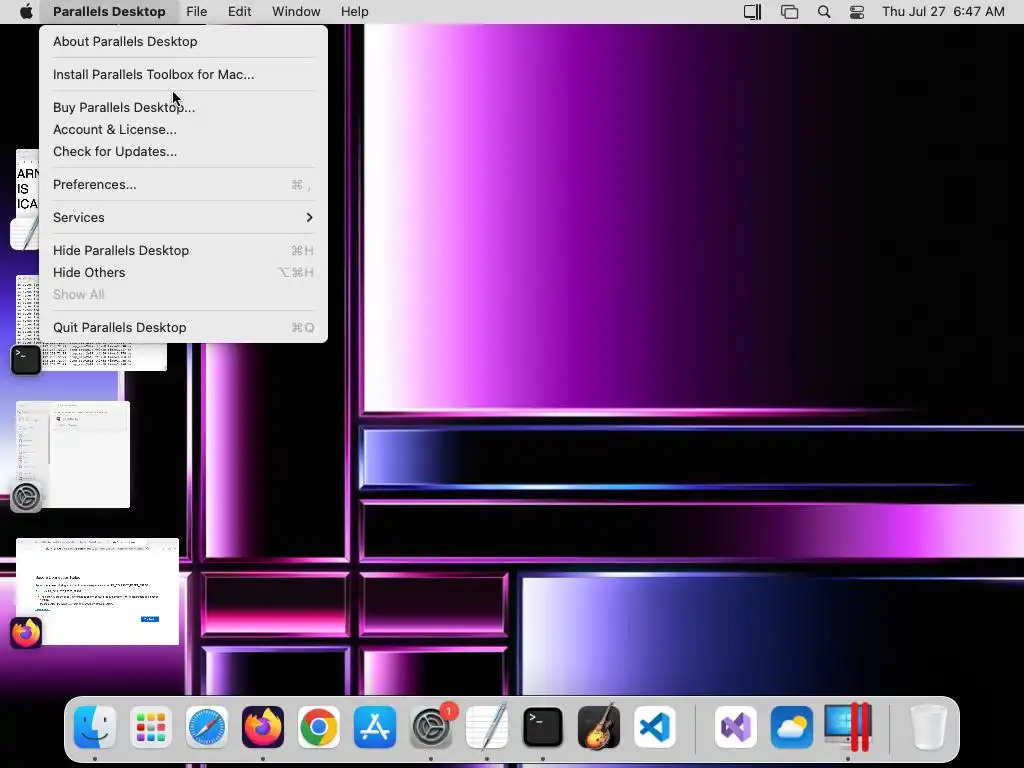Click the Terminal app icon in Stage Manager strip

(26, 360)
